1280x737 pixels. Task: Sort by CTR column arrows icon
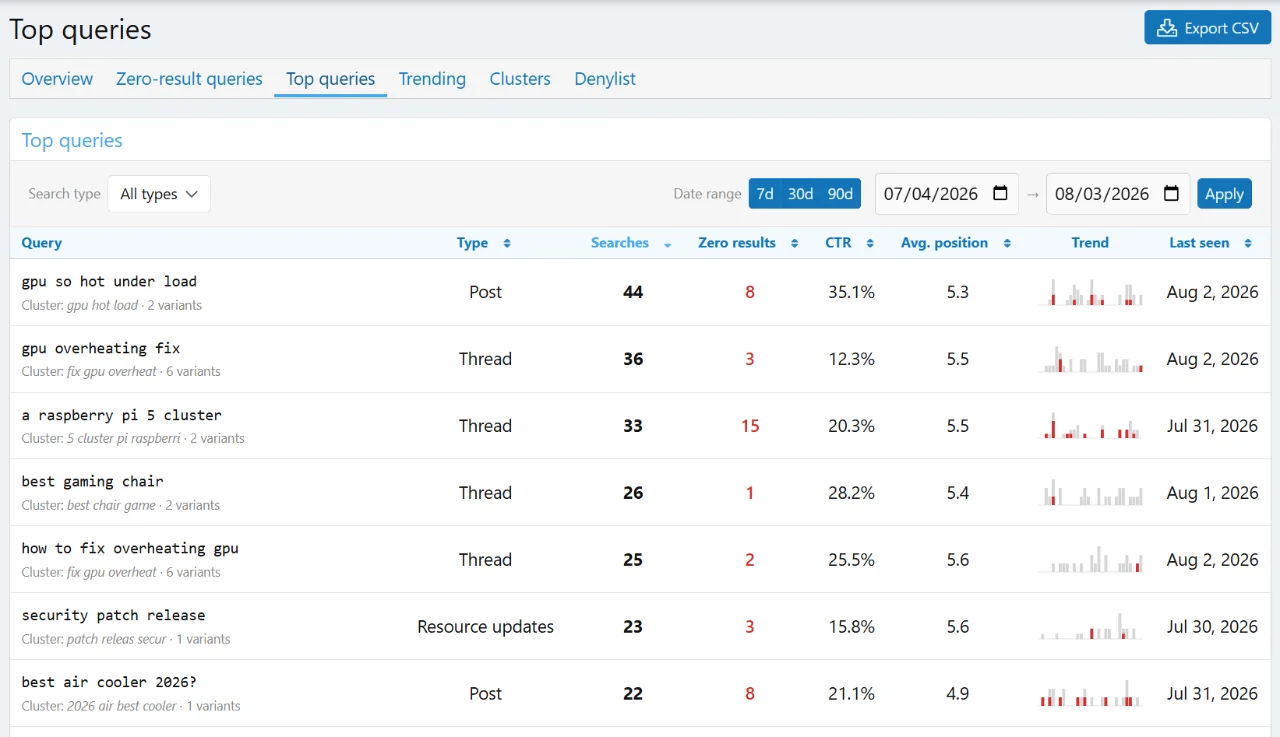click(x=870, y=243)
